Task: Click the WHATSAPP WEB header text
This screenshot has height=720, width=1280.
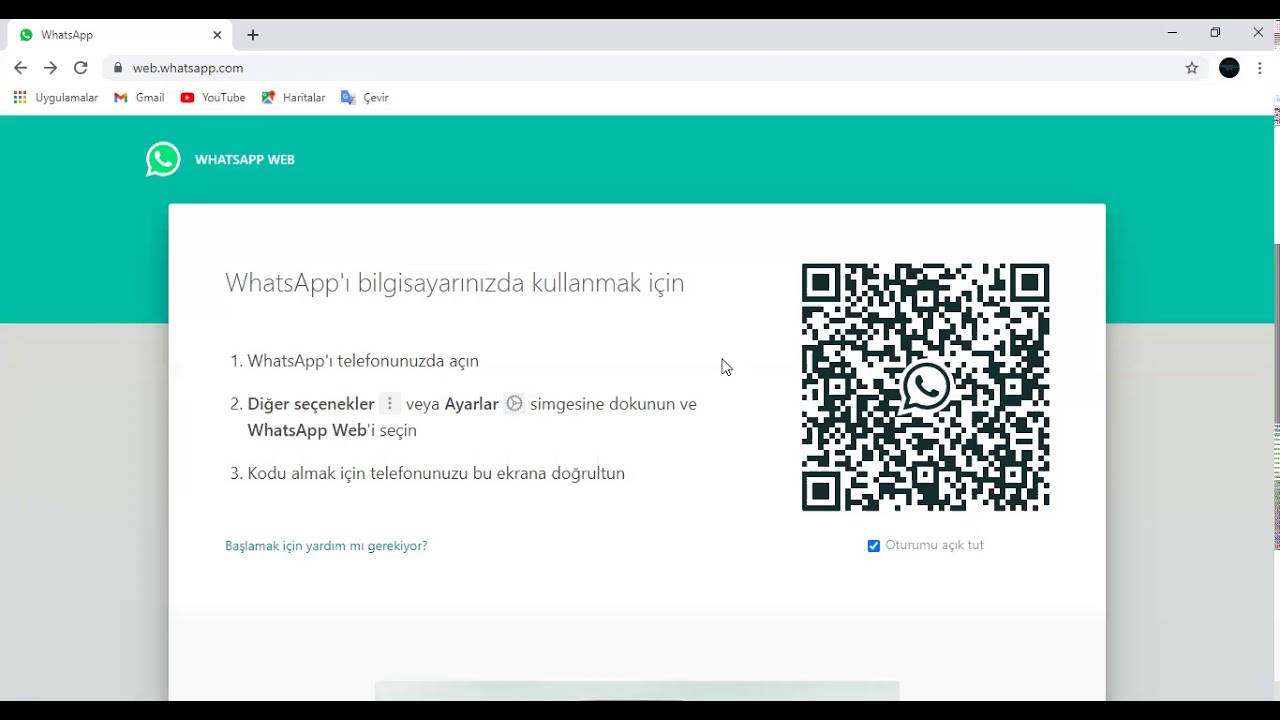Action: 245,160
